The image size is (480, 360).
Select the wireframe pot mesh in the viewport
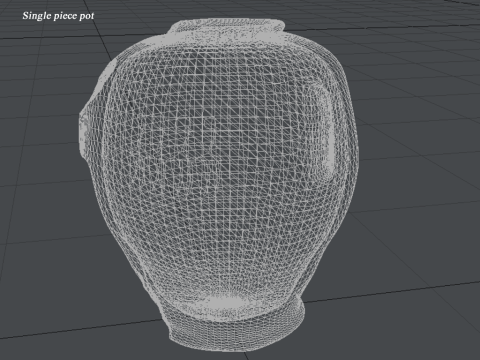tap(219, 185)
